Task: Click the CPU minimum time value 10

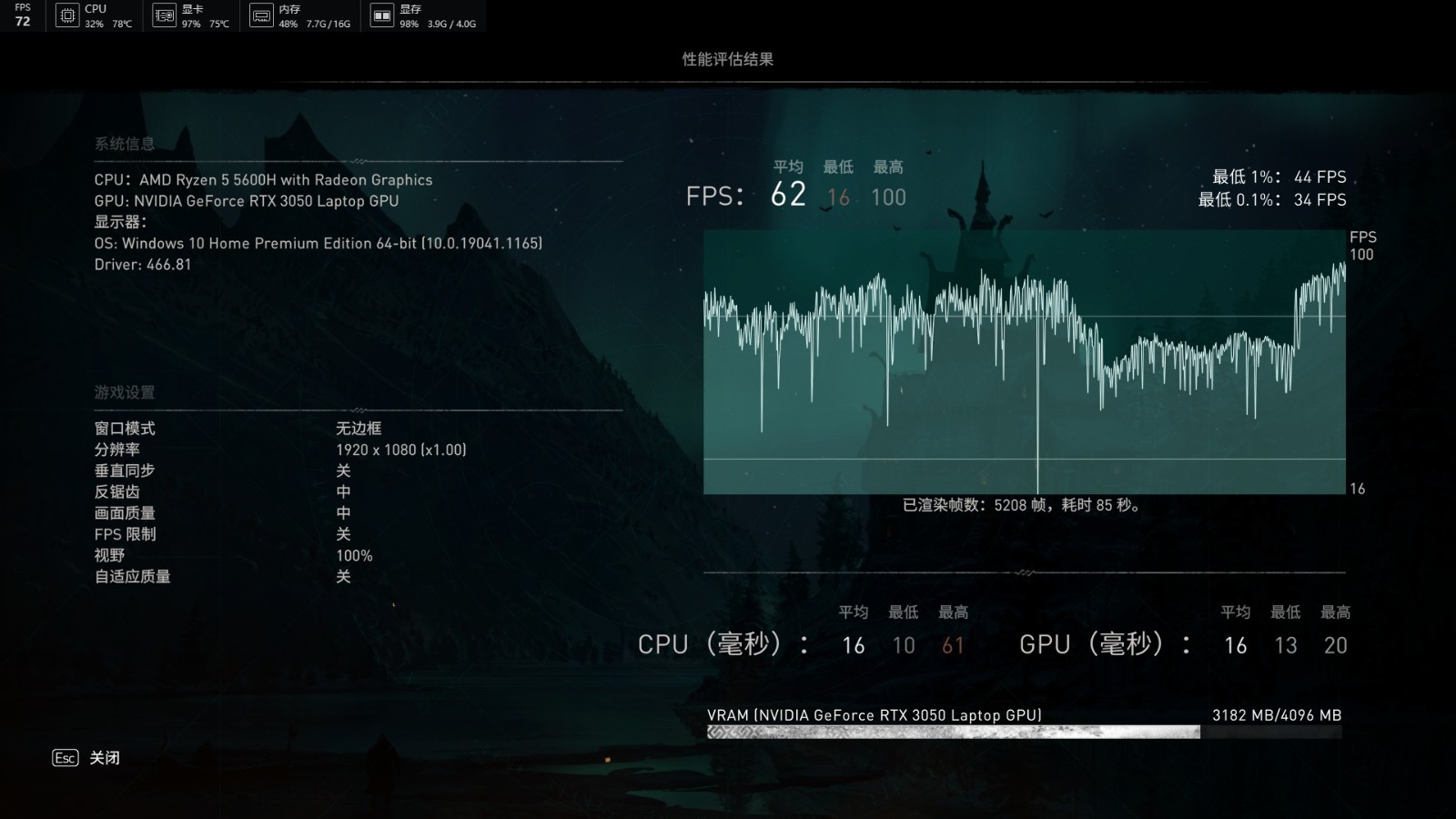Action: [904, 645]
